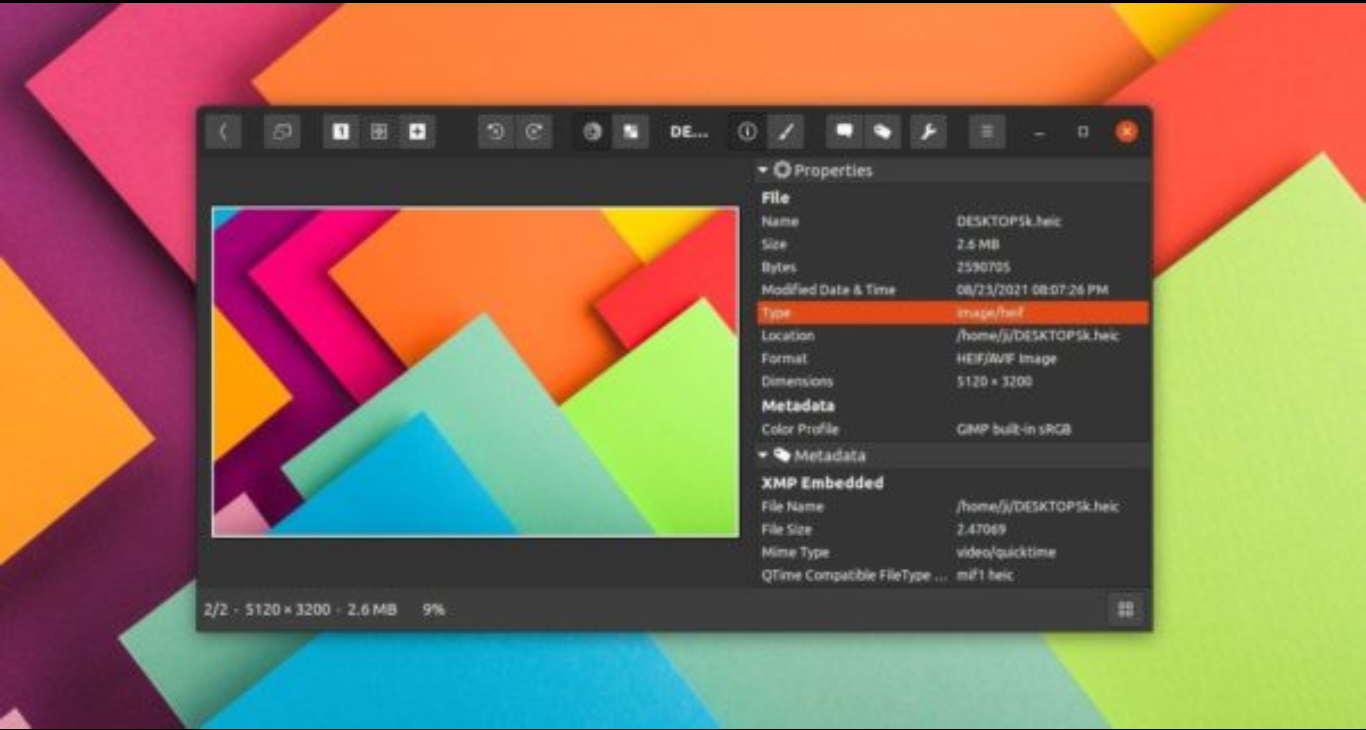Click the 2/2 image counter in status bar
The width and height of the screenshot is (1366, 730).
tap(215, 609)
